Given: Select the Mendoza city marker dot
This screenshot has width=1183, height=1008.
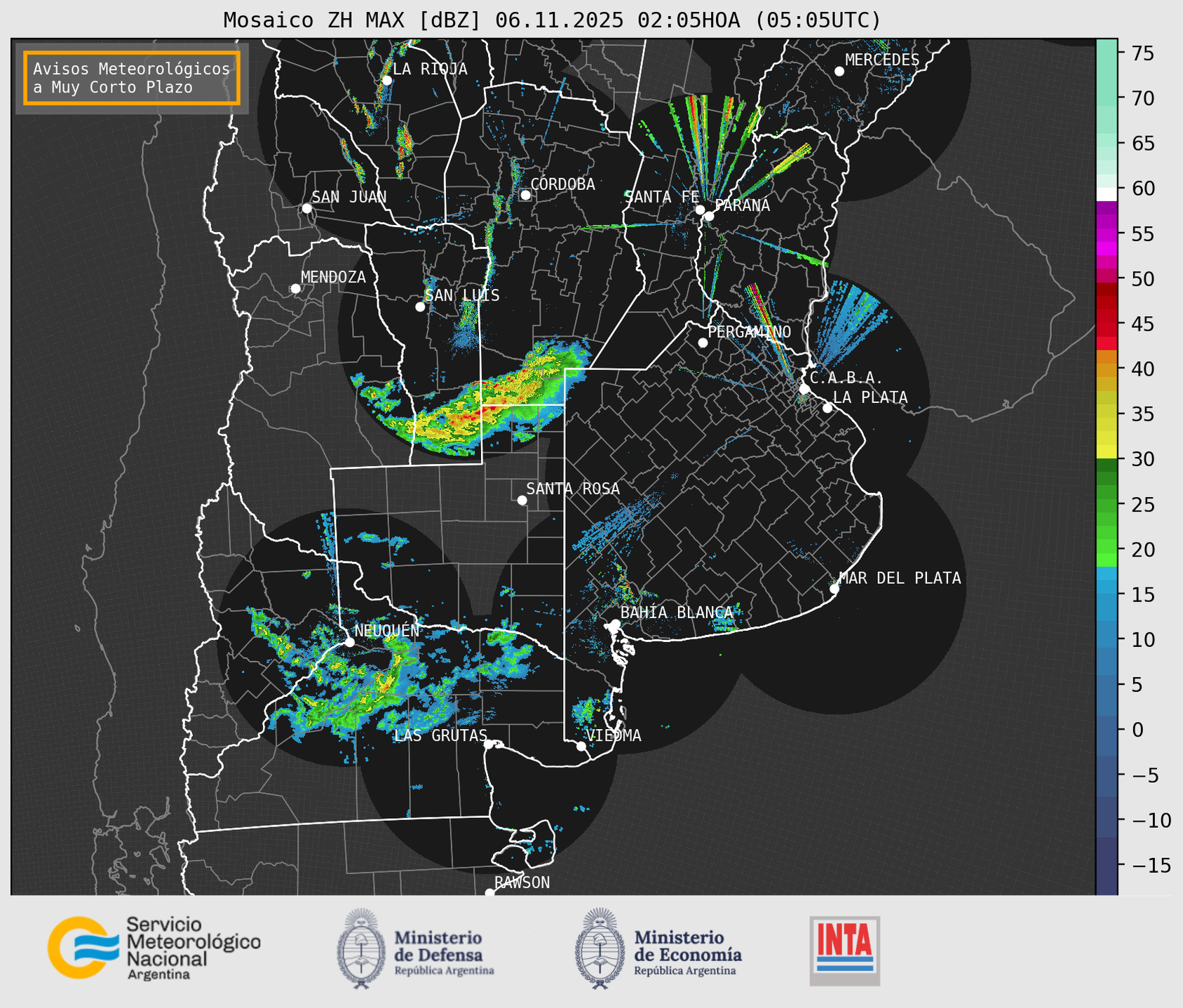Looking at the screenshot, I should tap(296, 289).
